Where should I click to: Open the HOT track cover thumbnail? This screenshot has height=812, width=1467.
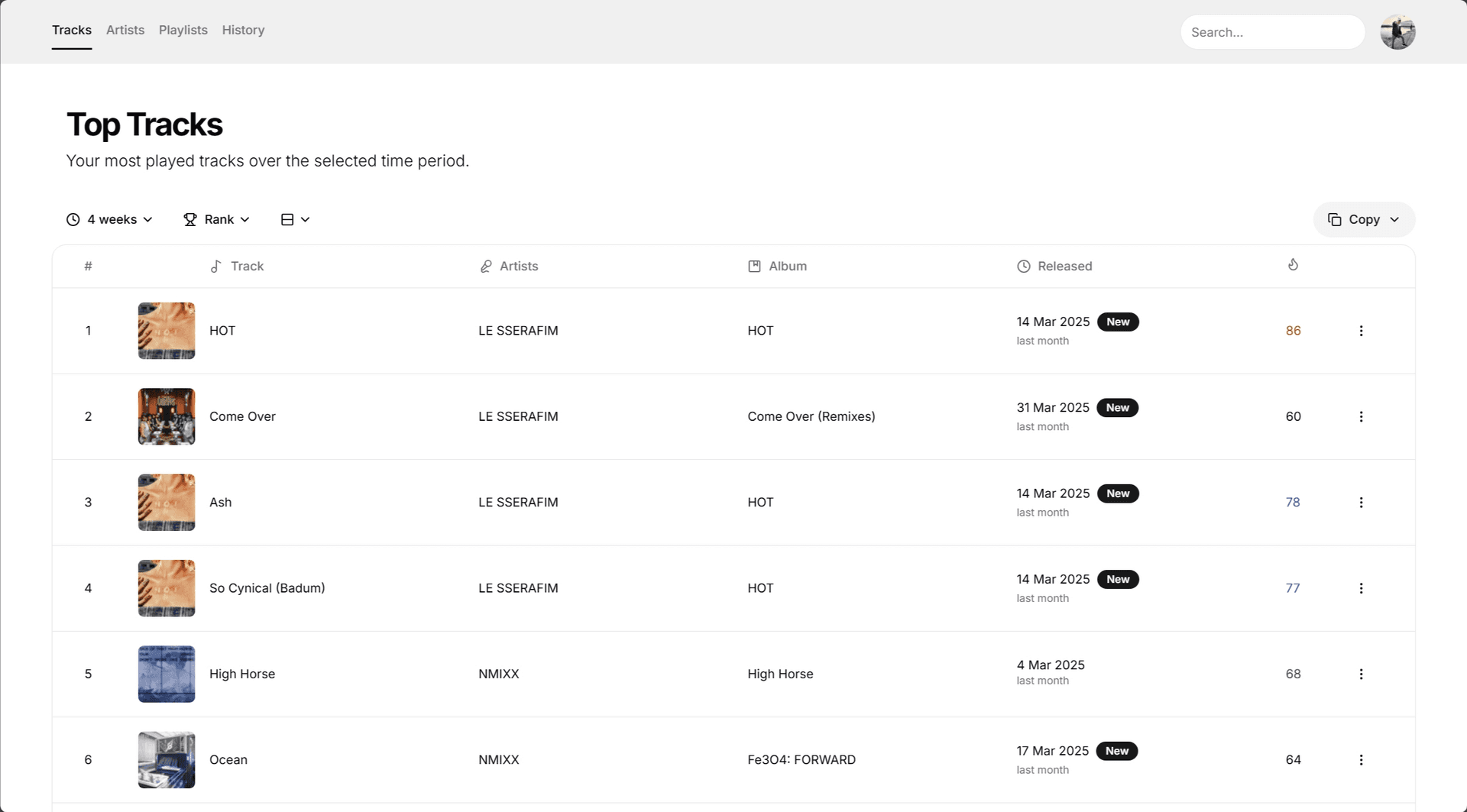(x=167, y=331)
